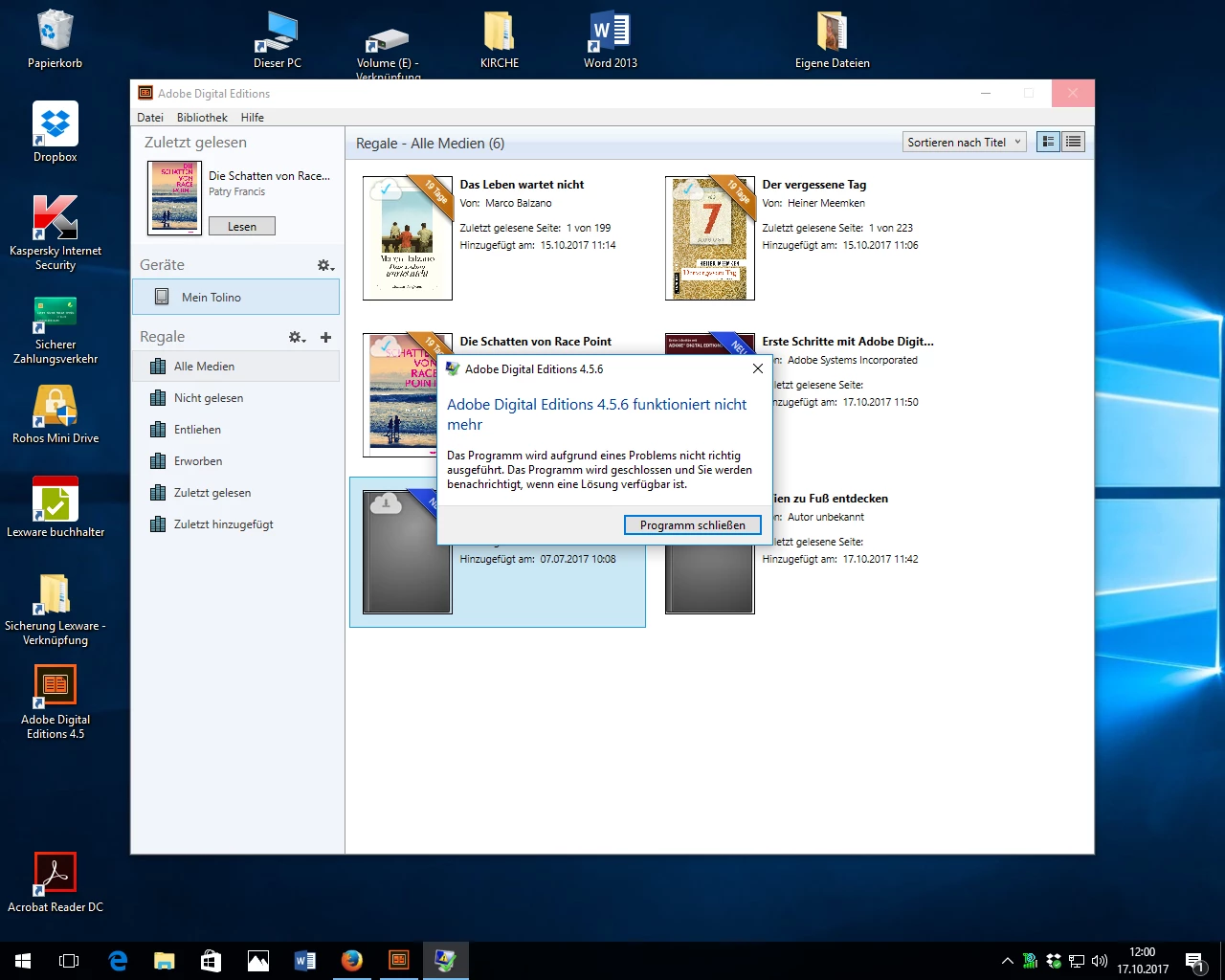Open Task View in the taskbar
This screenshot has height=980, width=1225.
[69, 961]
